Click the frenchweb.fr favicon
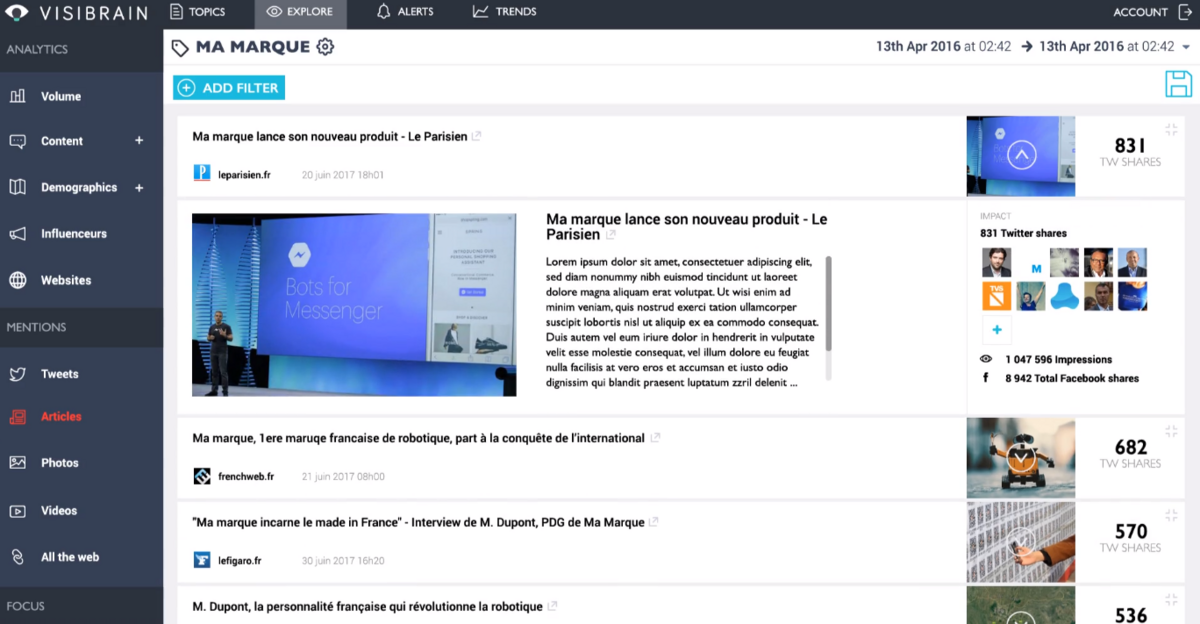This screenshot has height=624, width=1200. pos(201,476)
